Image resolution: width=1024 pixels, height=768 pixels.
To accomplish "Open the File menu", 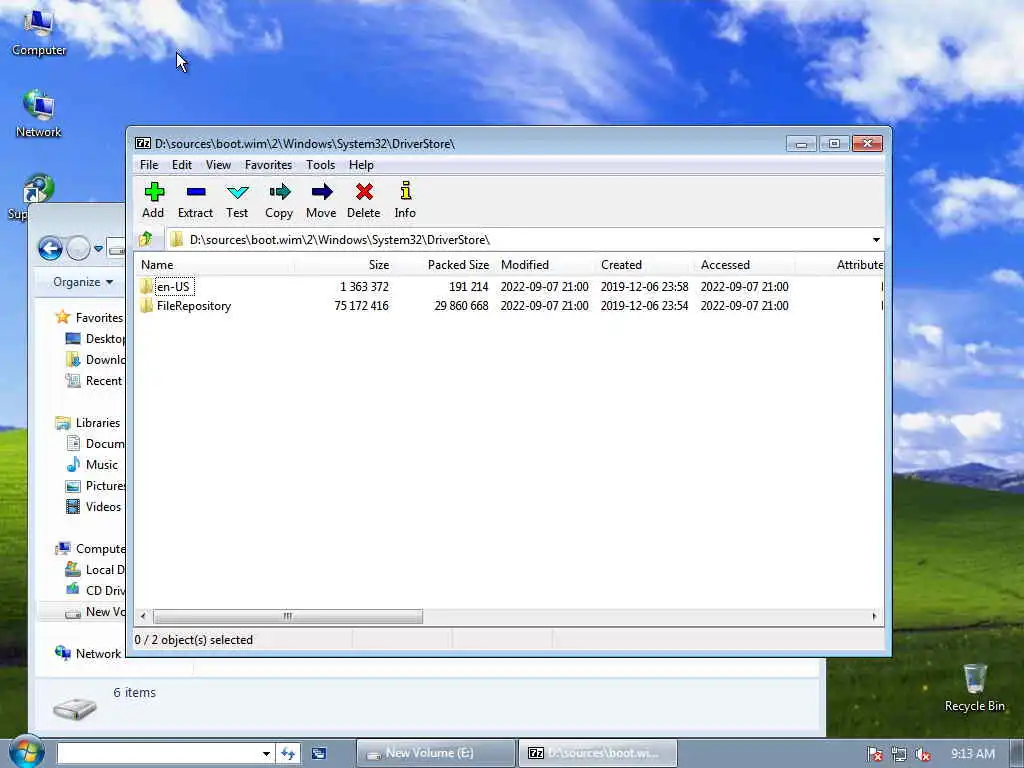I will pos(149,165).
